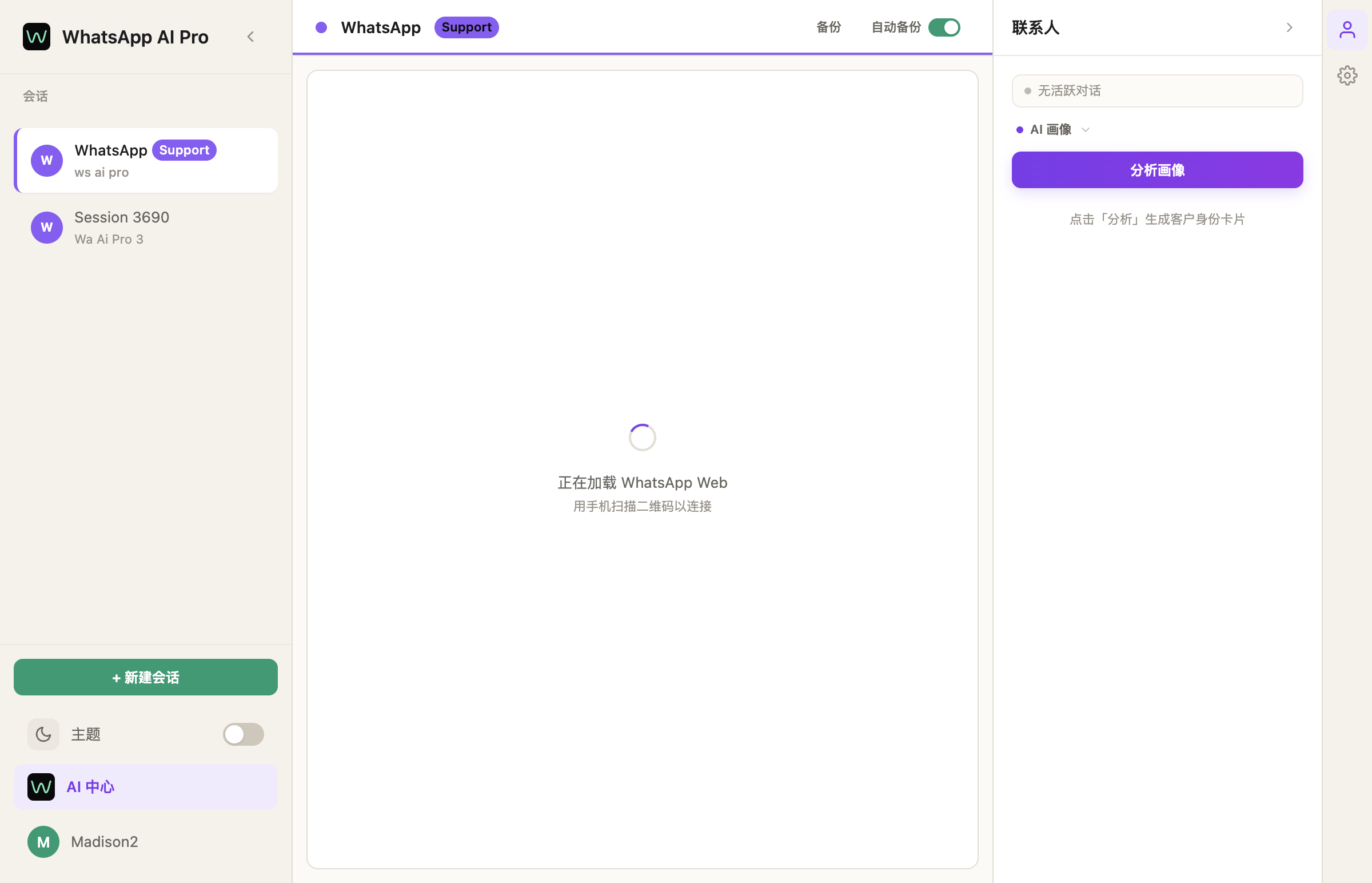Open the WhatsApp Support session
The image size is (1372, 883).
[x=146, y=161]
